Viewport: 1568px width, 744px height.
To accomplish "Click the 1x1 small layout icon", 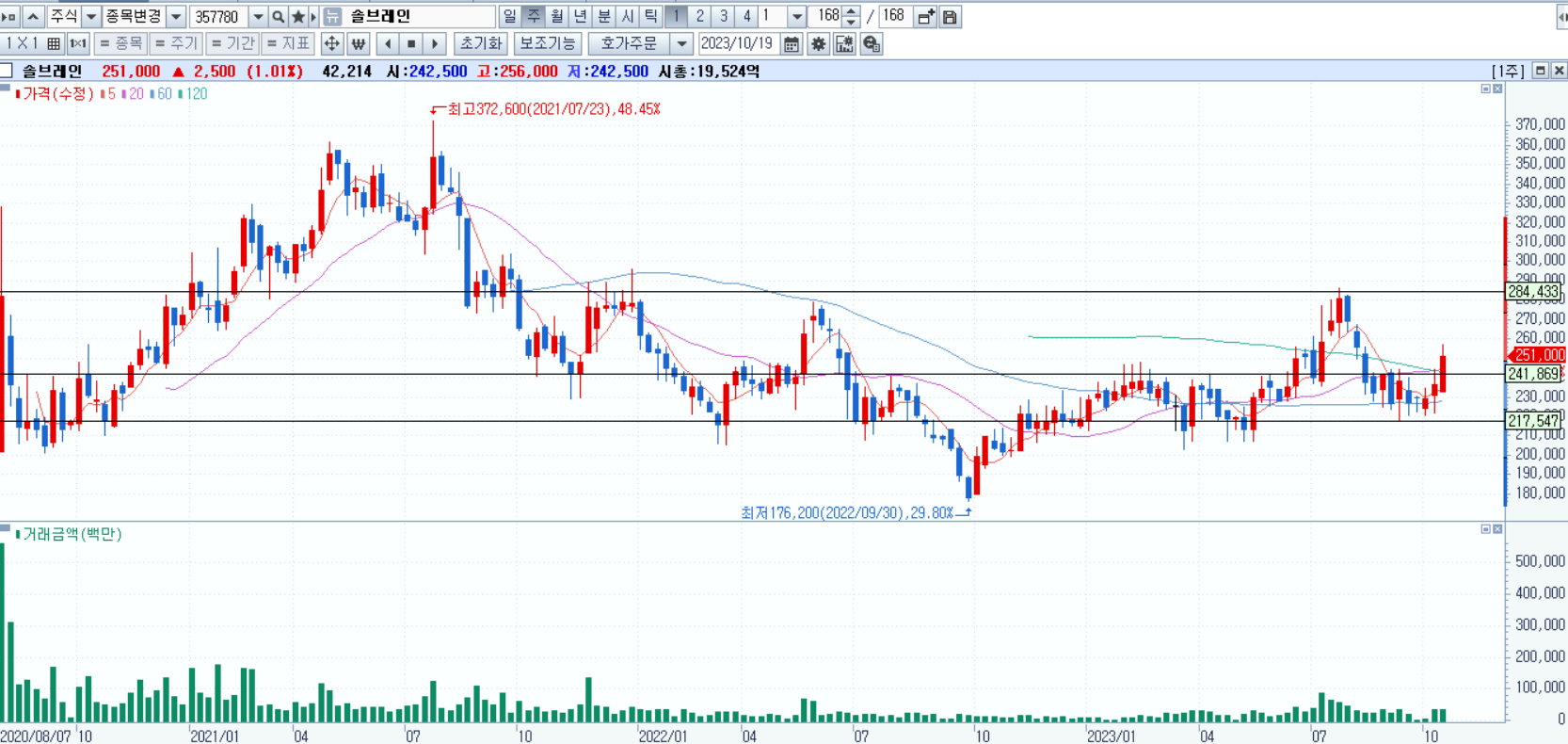I will (78, 43).
